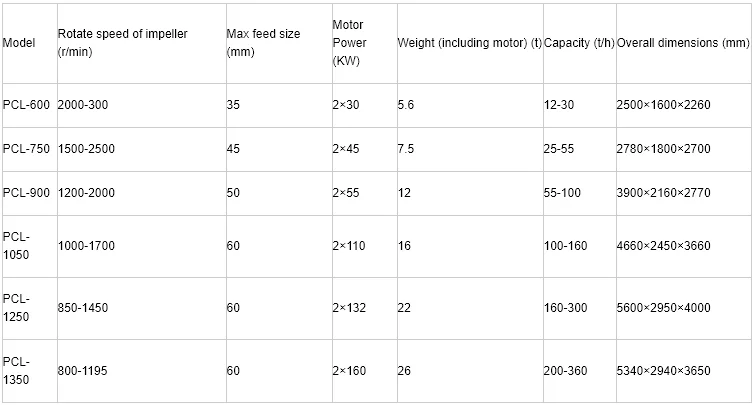Image resolution: width=756 pixels, height=405 pixels.
Task: Click the PCL-1050 model cell
Action: [x=29, y=246]
